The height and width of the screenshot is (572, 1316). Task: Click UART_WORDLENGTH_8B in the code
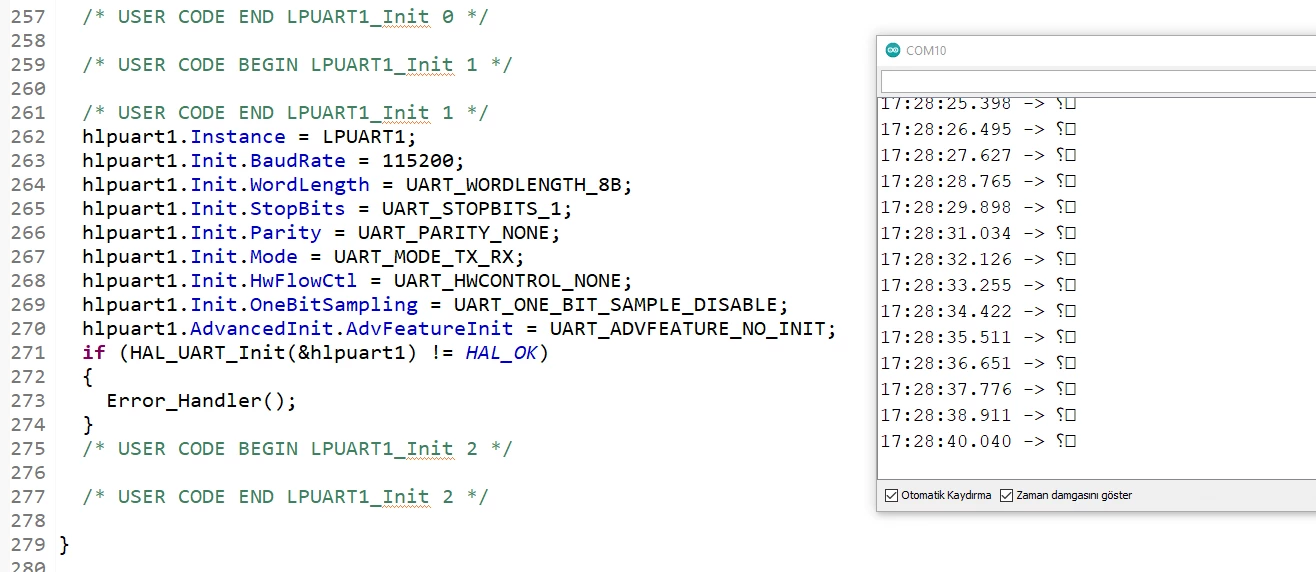pos(514,185)
